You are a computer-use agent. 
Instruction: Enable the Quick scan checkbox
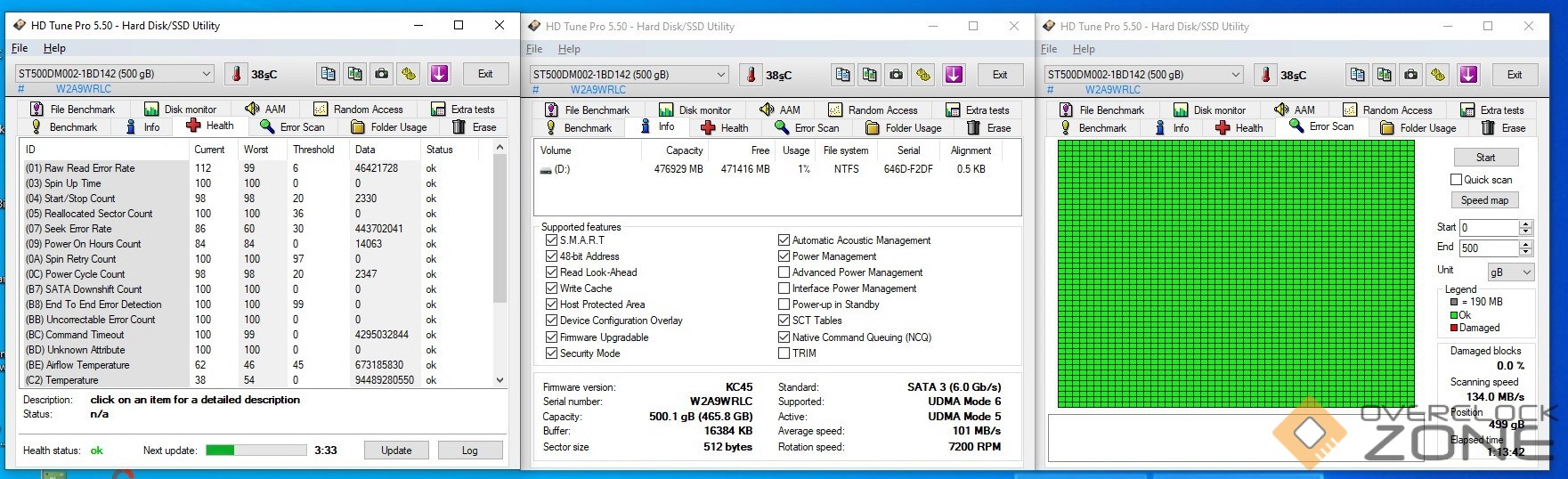pyautogui.click(x=1456, y=180)
